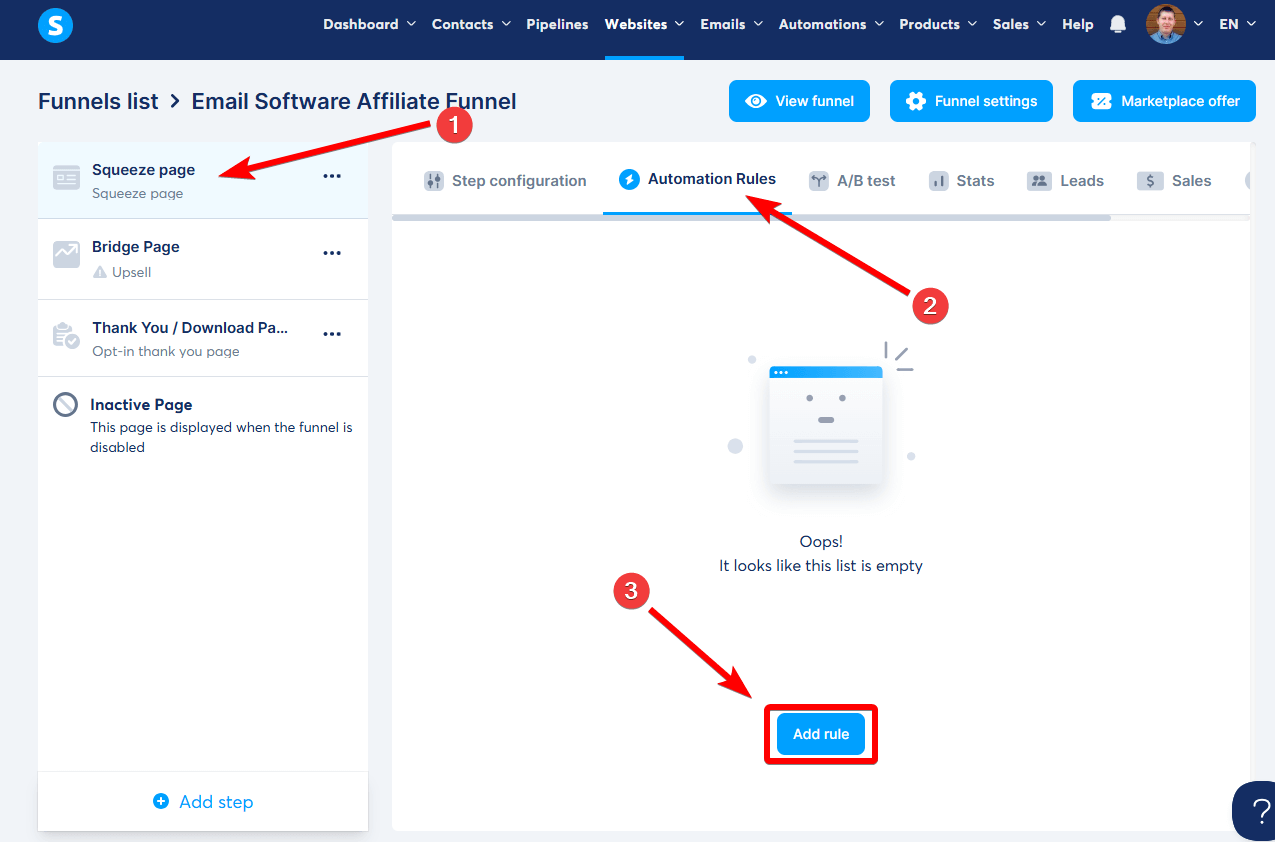The width and height of the screenshot is (1275, 842).
Task: Go back to Funnels list breadcrumb
Action: click(98, 101)
